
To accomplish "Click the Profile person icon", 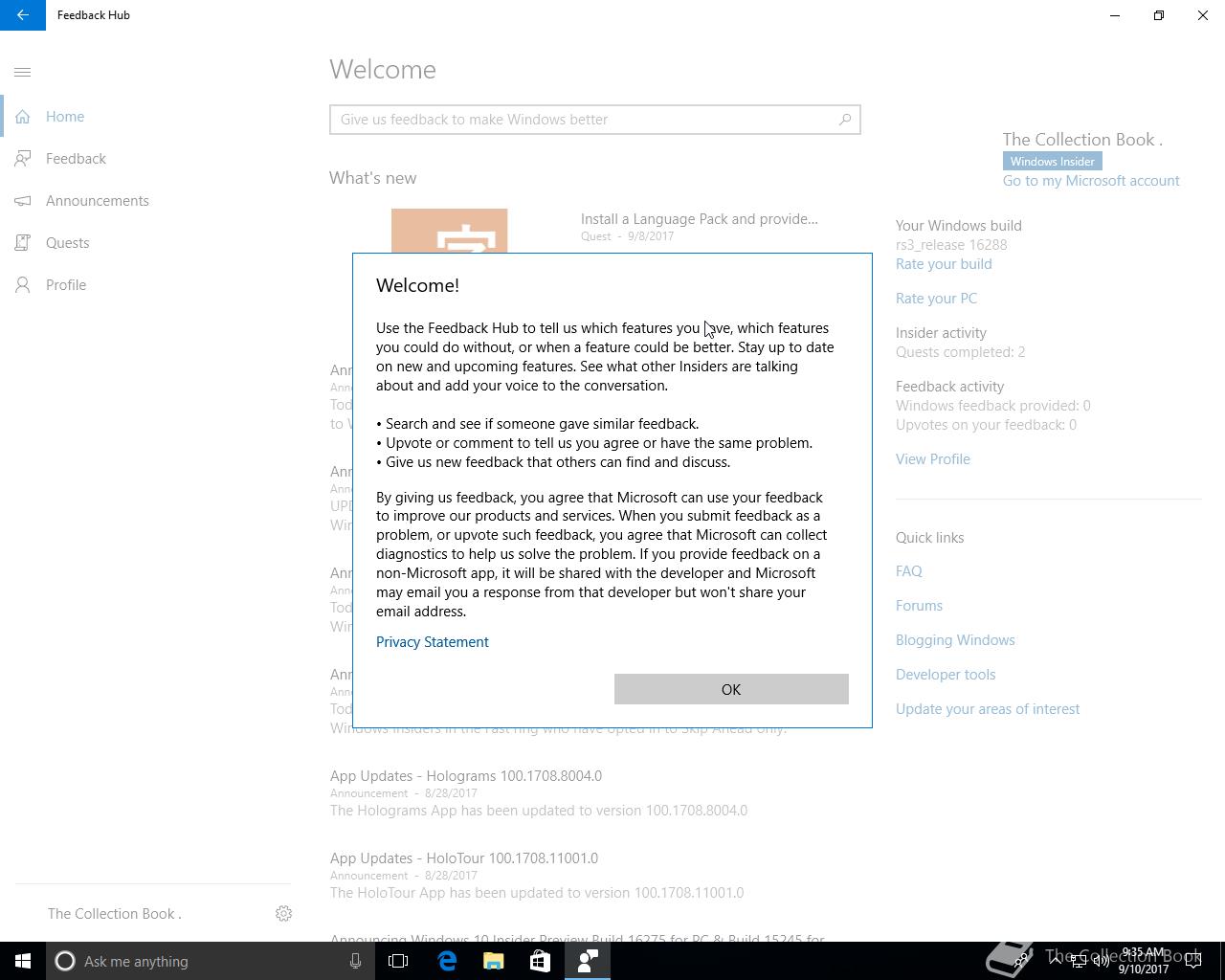I will (x=23, y=285).
